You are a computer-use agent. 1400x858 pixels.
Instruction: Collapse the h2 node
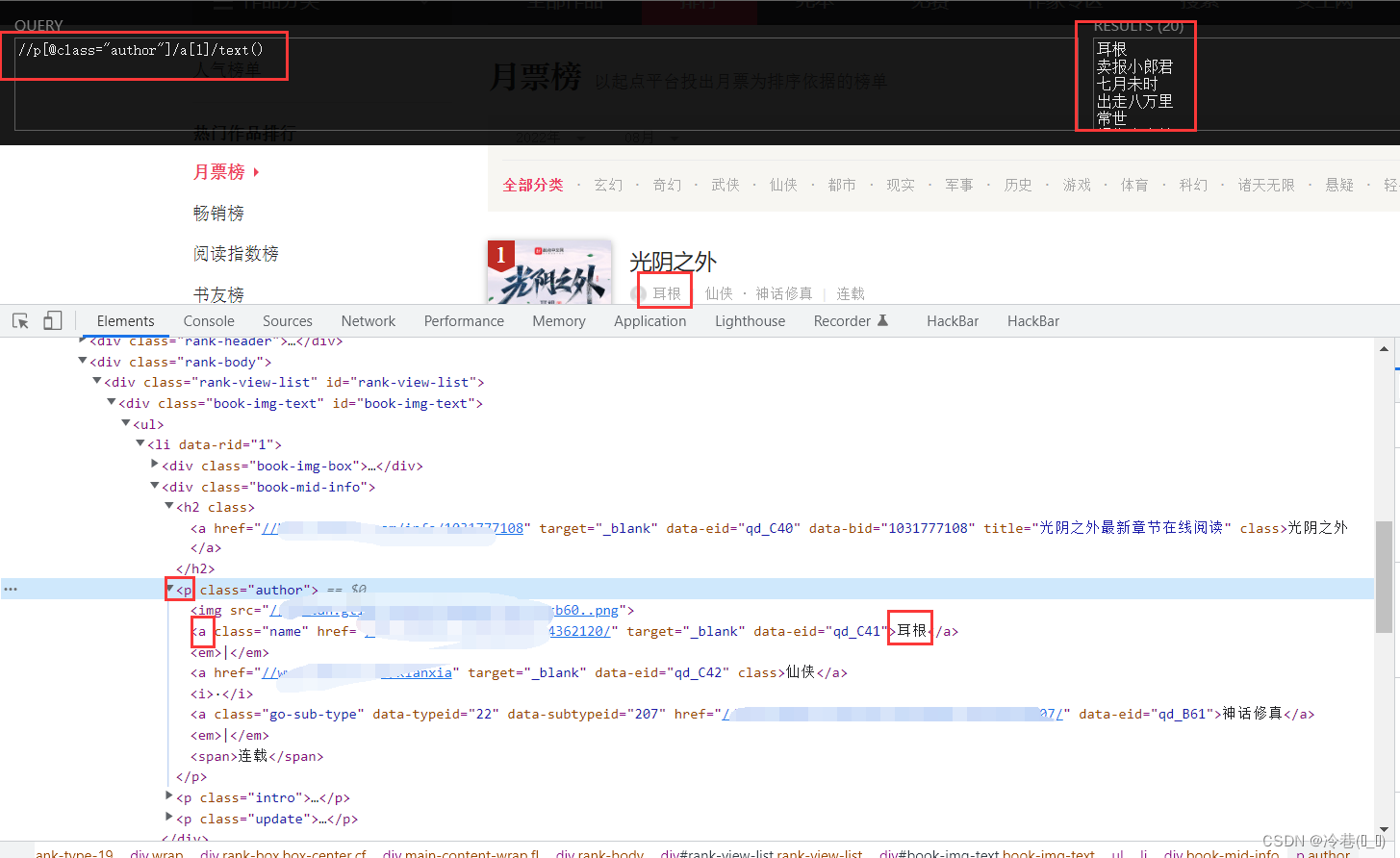click(x=168, y=506)
